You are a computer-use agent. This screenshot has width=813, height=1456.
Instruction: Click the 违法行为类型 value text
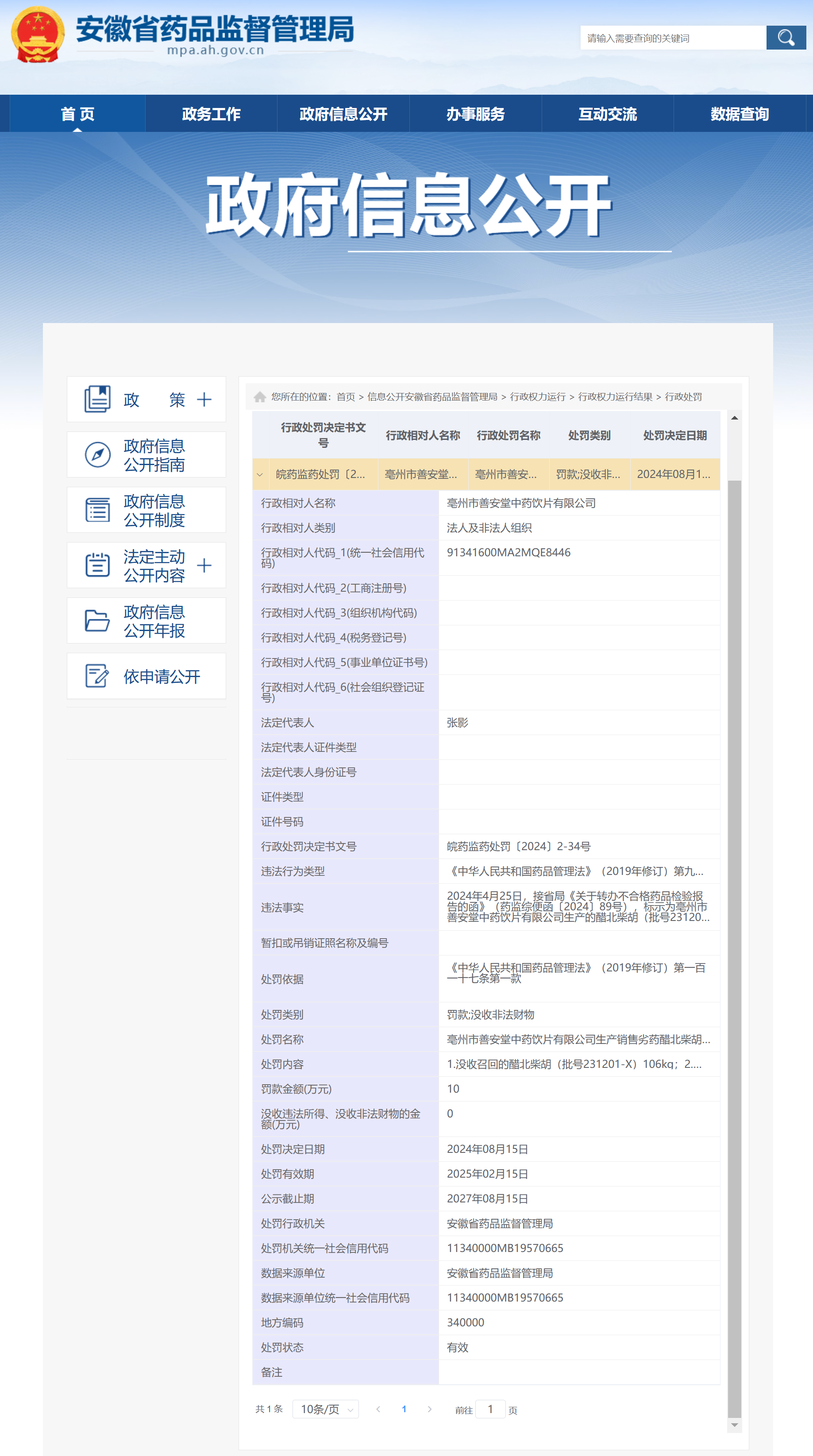[575, 871]
